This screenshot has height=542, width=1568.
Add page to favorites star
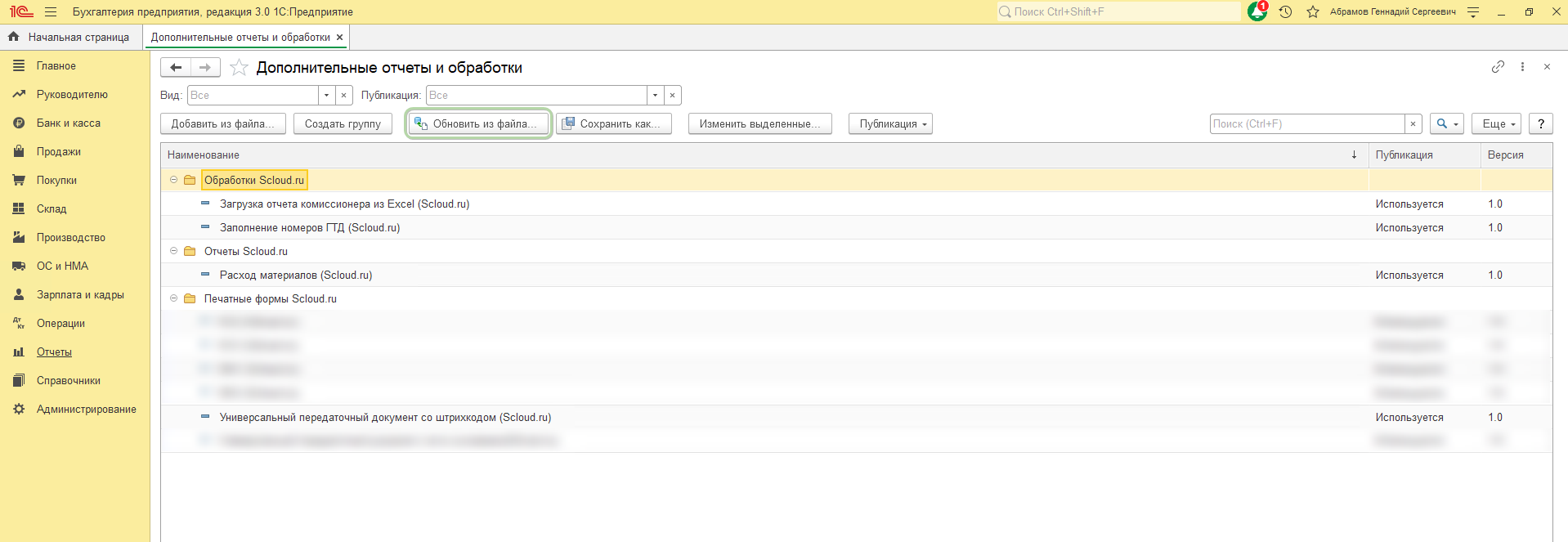pyautogui.click(x=239, y=68)
